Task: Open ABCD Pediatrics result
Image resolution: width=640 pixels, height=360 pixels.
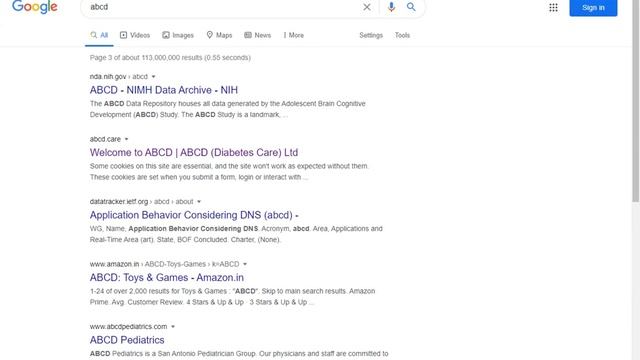Action: (127, 340)
